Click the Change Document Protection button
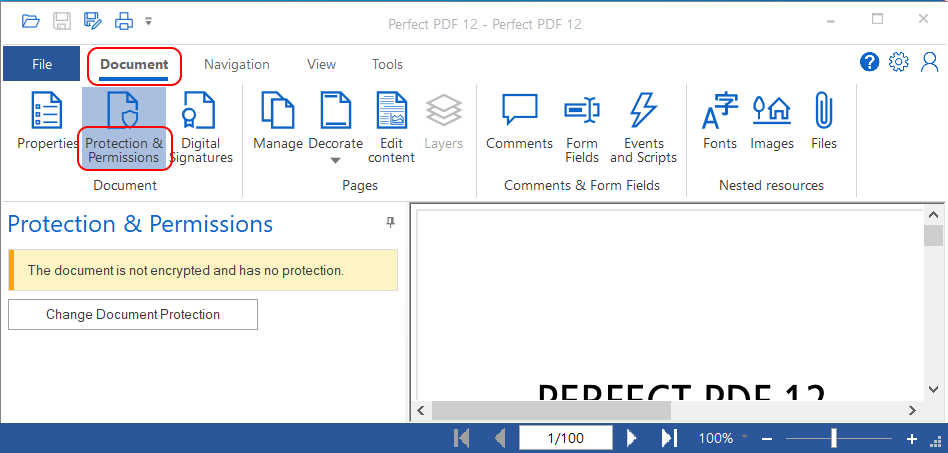This screenshot has width=948, height=453. (x=133, y=314)
